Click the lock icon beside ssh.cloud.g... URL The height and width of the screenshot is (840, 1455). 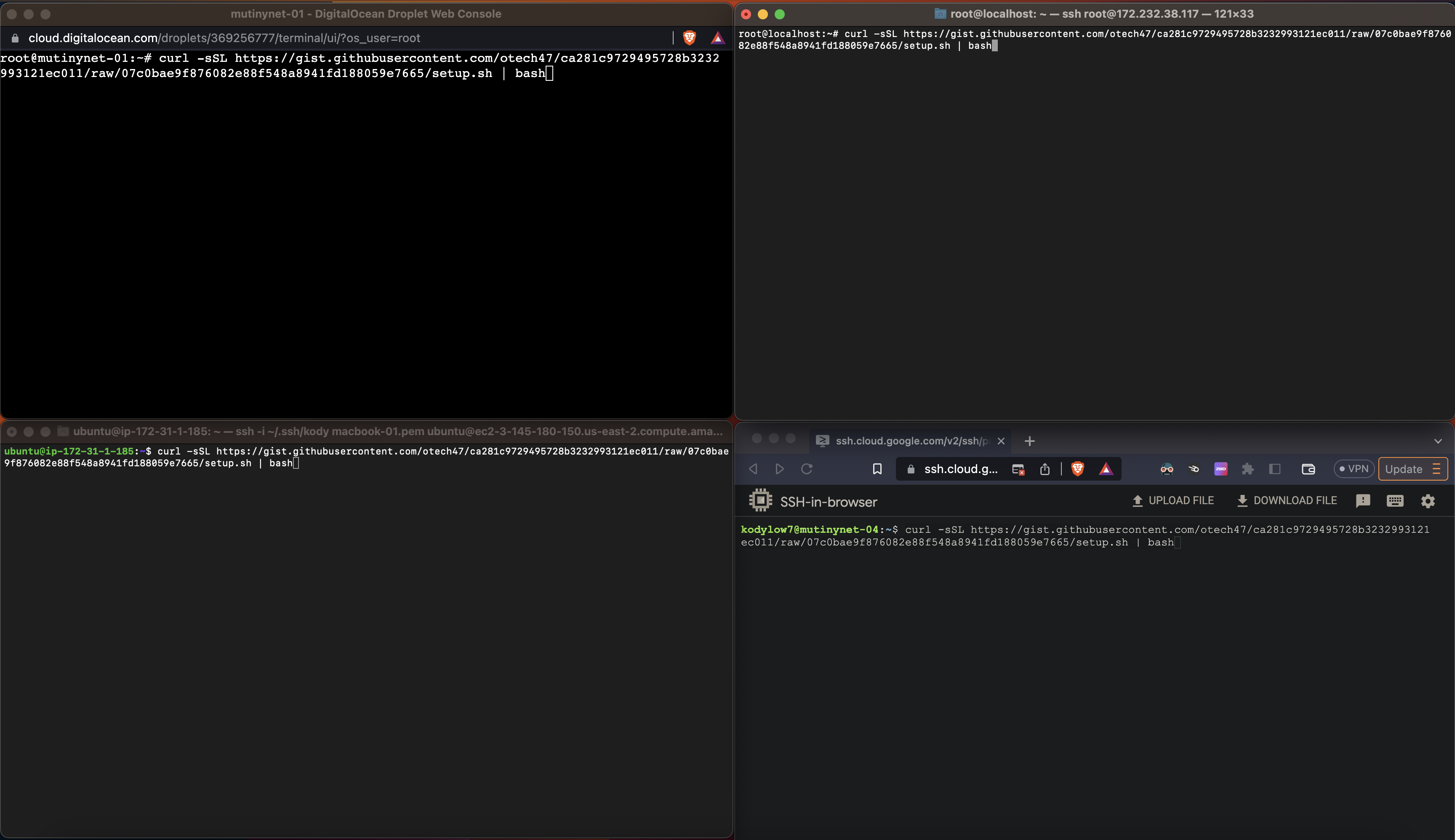[911, 469]
